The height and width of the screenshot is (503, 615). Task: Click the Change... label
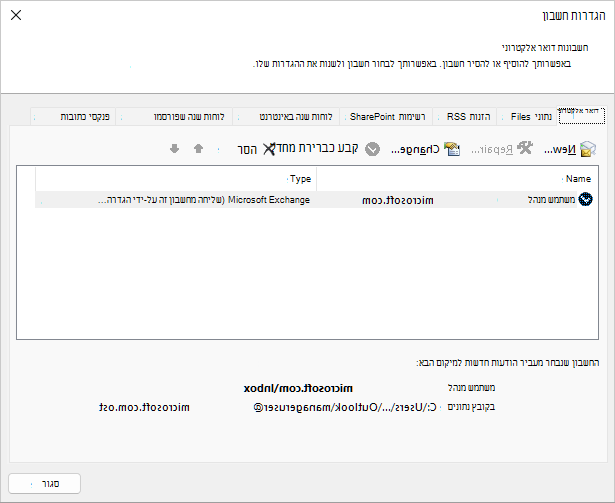[x=415, y=149]
